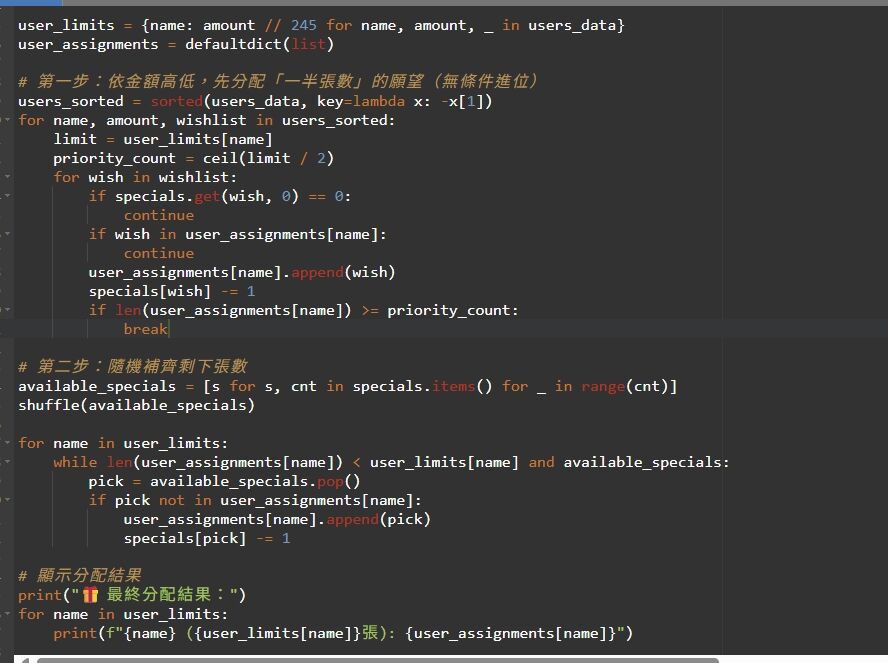Click 'user_assignments[name].append(wish)' line

242,272
